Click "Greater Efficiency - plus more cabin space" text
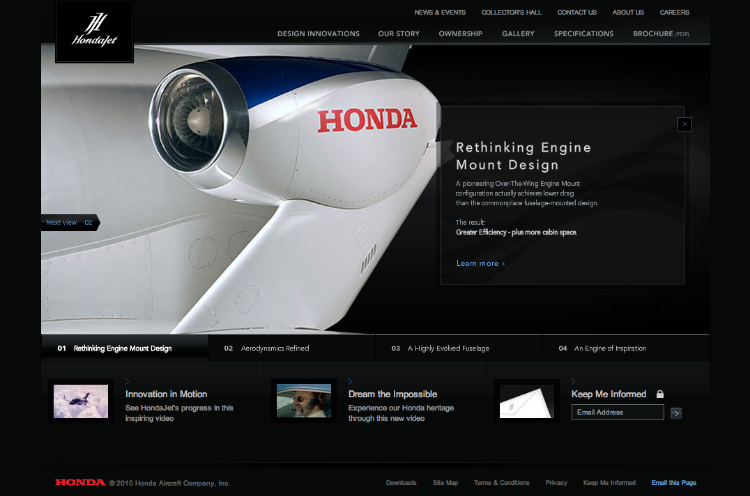 coord(516,232)
